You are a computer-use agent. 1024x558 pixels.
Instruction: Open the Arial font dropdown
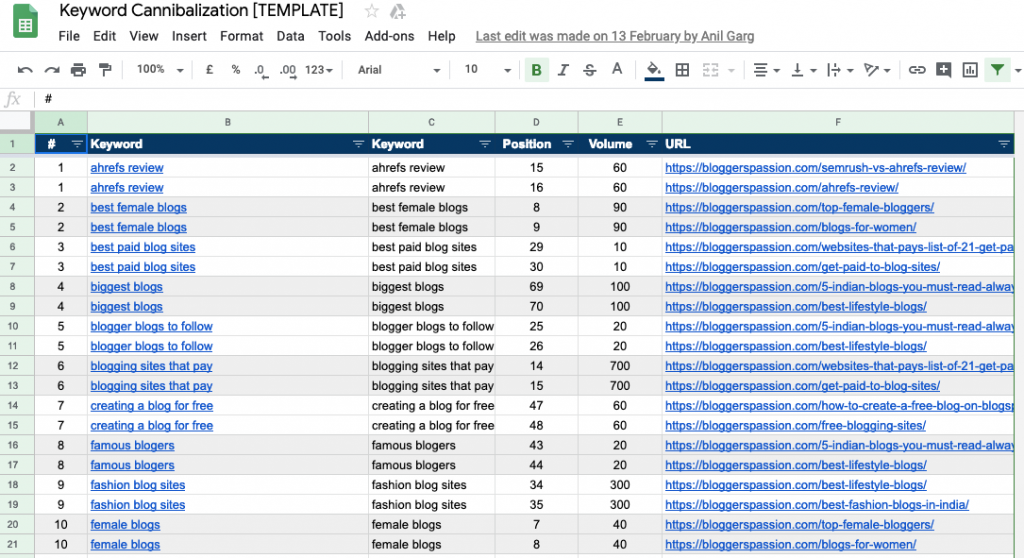398,70
